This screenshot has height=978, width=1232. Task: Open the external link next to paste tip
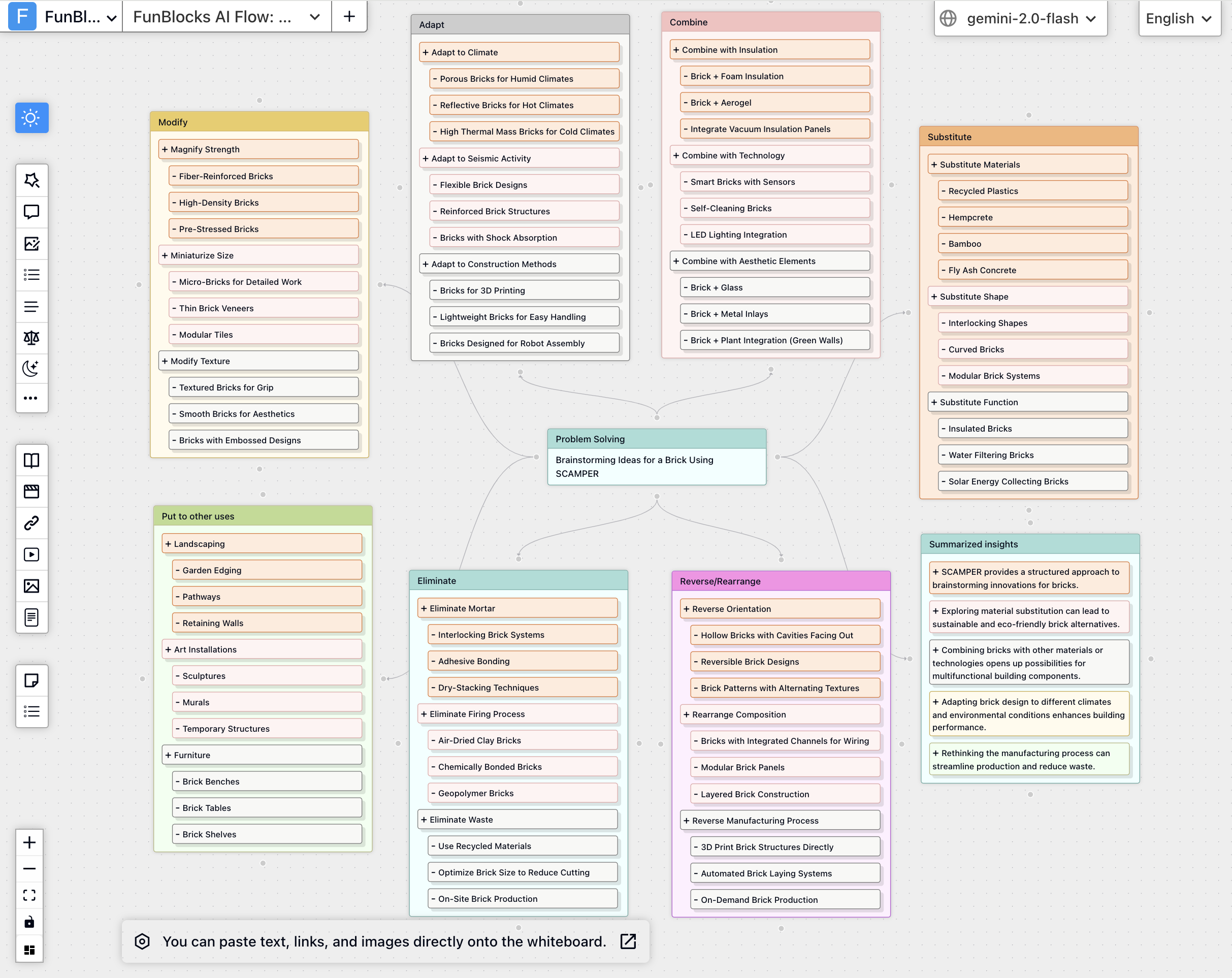(x=628, y=941)
